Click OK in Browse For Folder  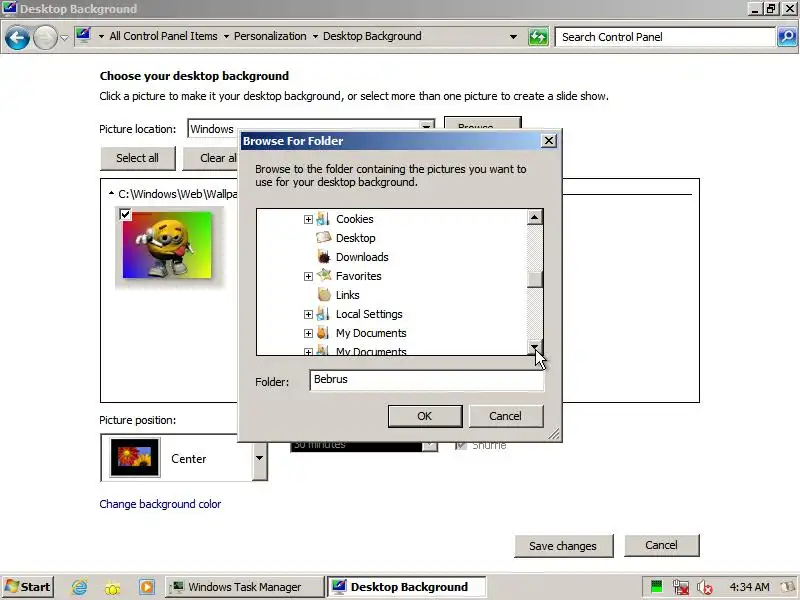click(x=425, y=416)
